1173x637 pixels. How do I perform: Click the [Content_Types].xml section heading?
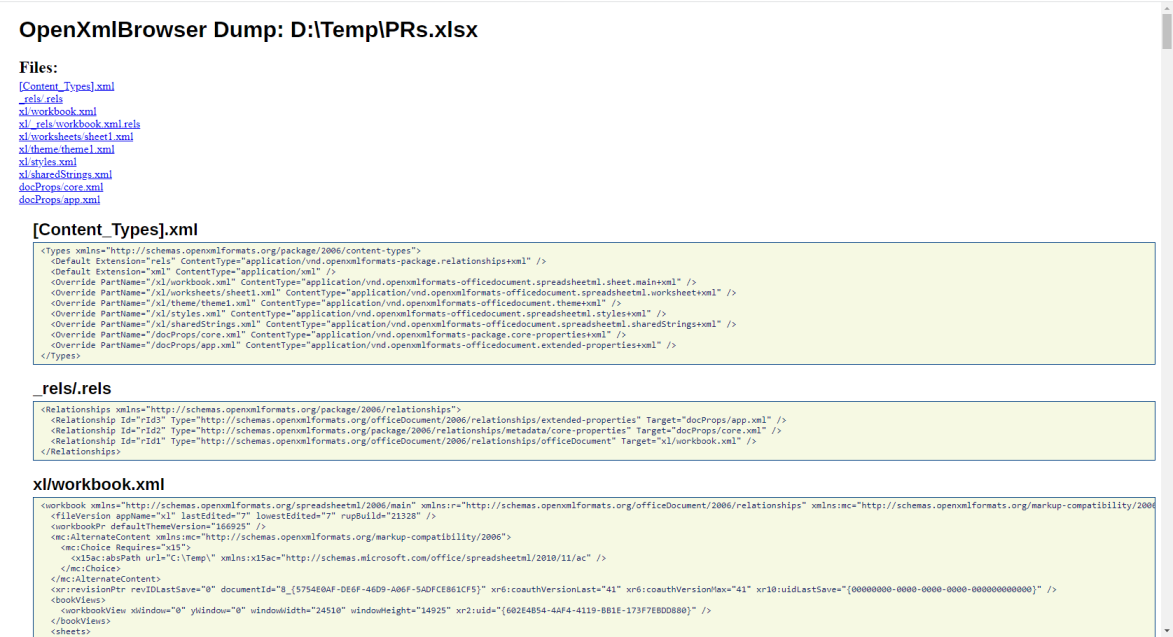(115, 229)
